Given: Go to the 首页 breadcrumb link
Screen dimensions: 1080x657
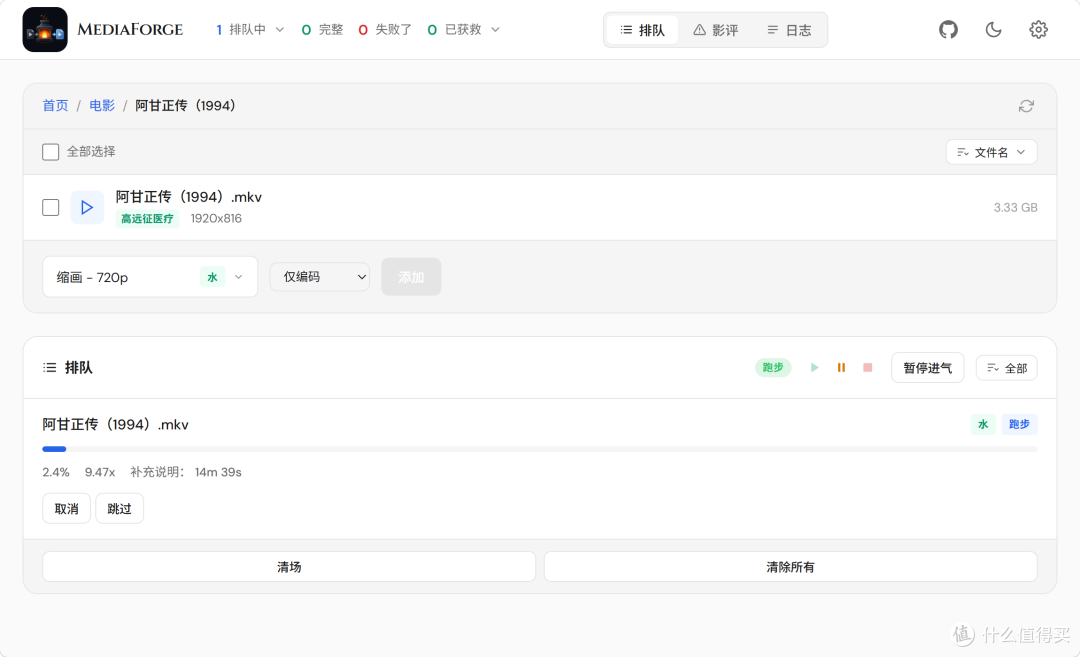Looking at the screenshot, I should (55, 105).
